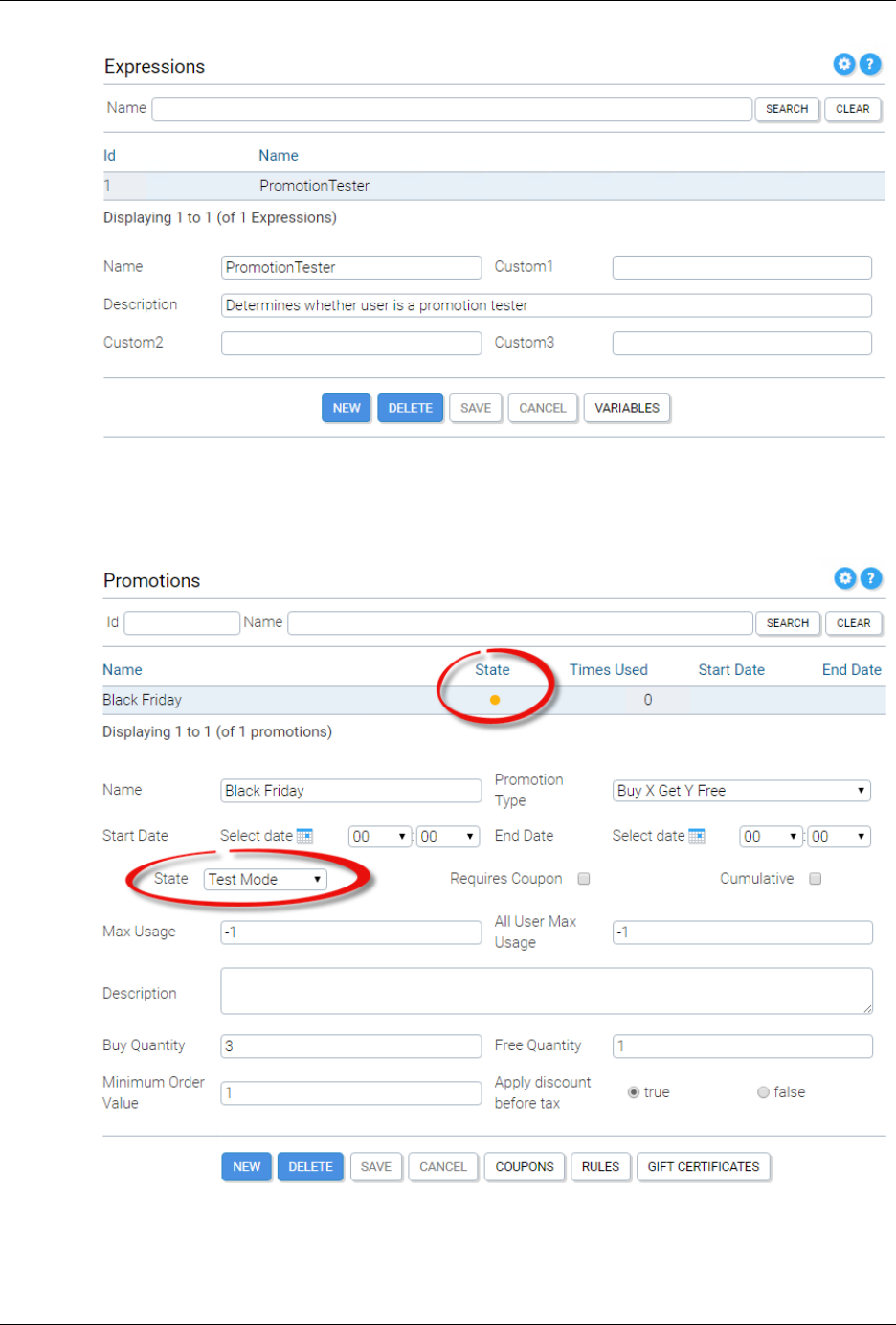Viewport: 896px width, 1325px height.
Task: Click the Buy Quantity input field
Action: pos(350,1046)
